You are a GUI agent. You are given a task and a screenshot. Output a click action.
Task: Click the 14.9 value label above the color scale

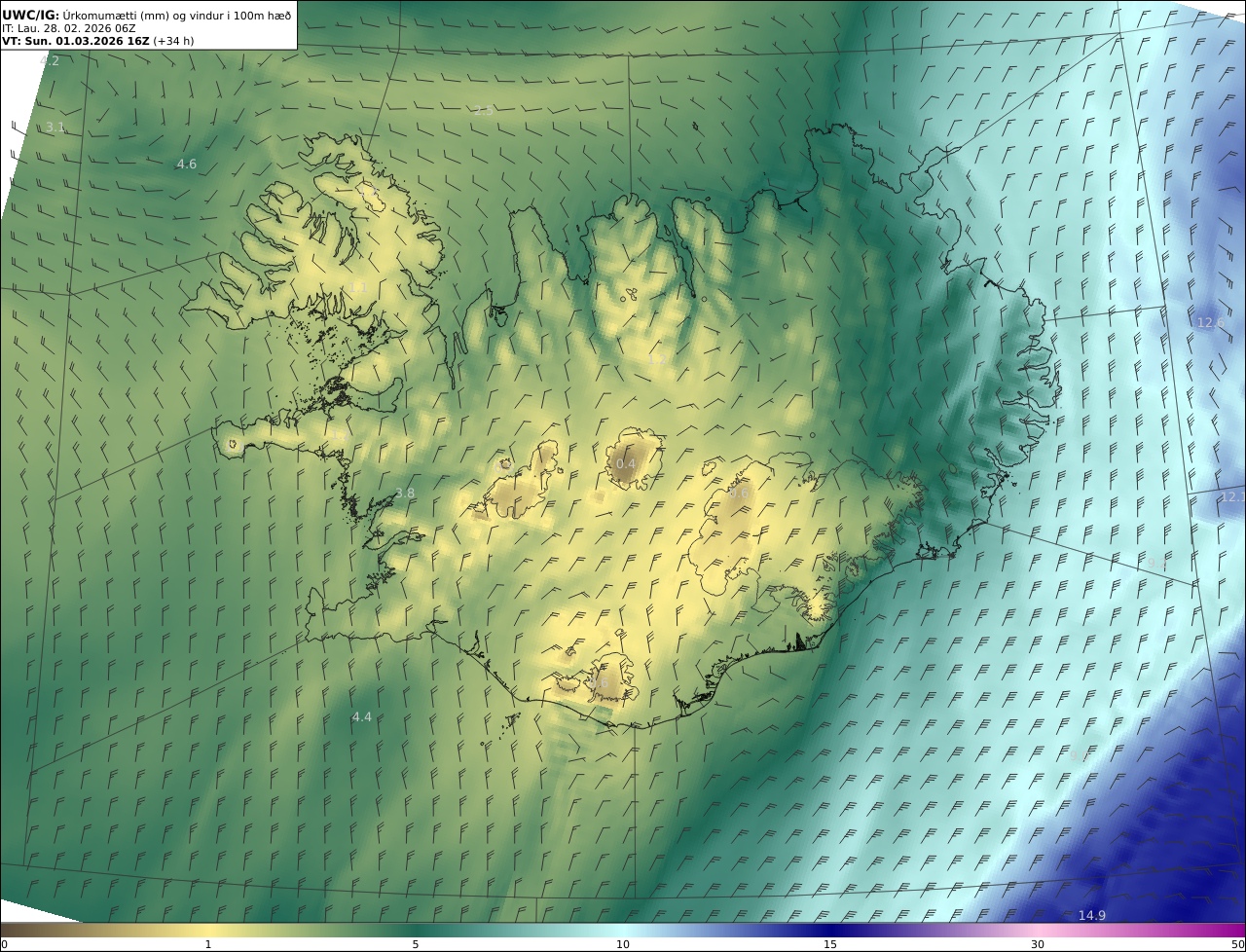[1091, 915]
